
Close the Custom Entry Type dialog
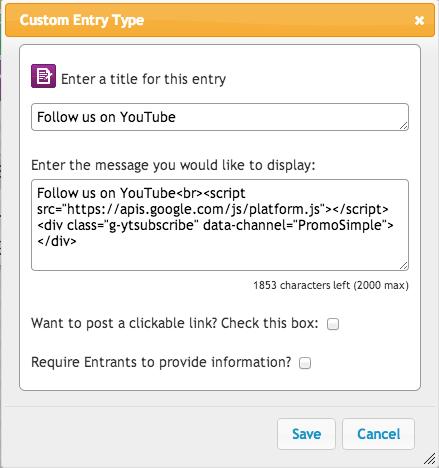tap(419, 21)
